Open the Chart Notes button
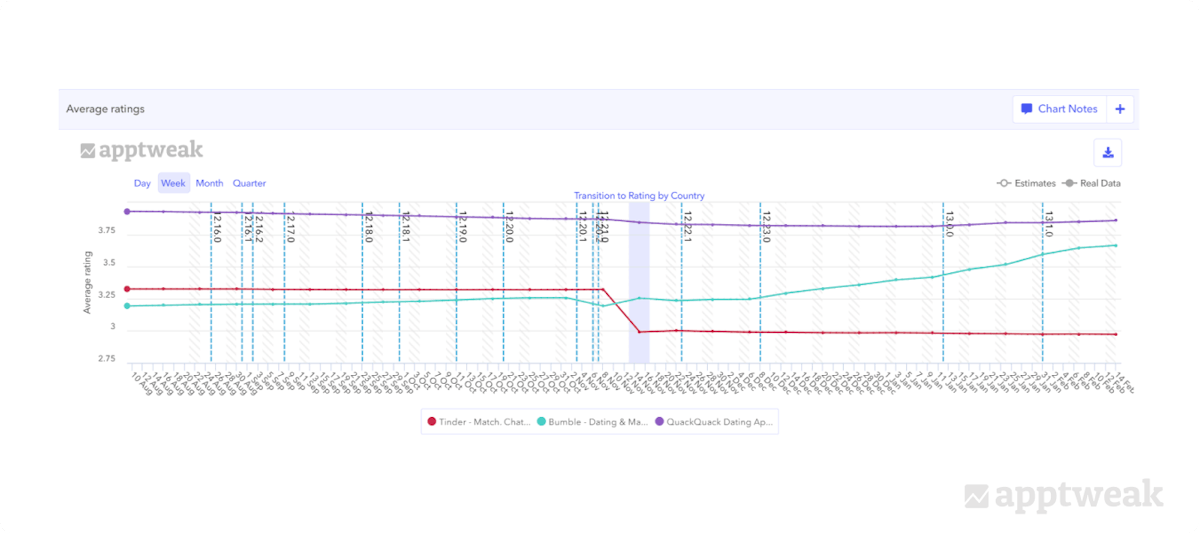This screenshot has width=1200, height=534. click(x=1058, y=109)
